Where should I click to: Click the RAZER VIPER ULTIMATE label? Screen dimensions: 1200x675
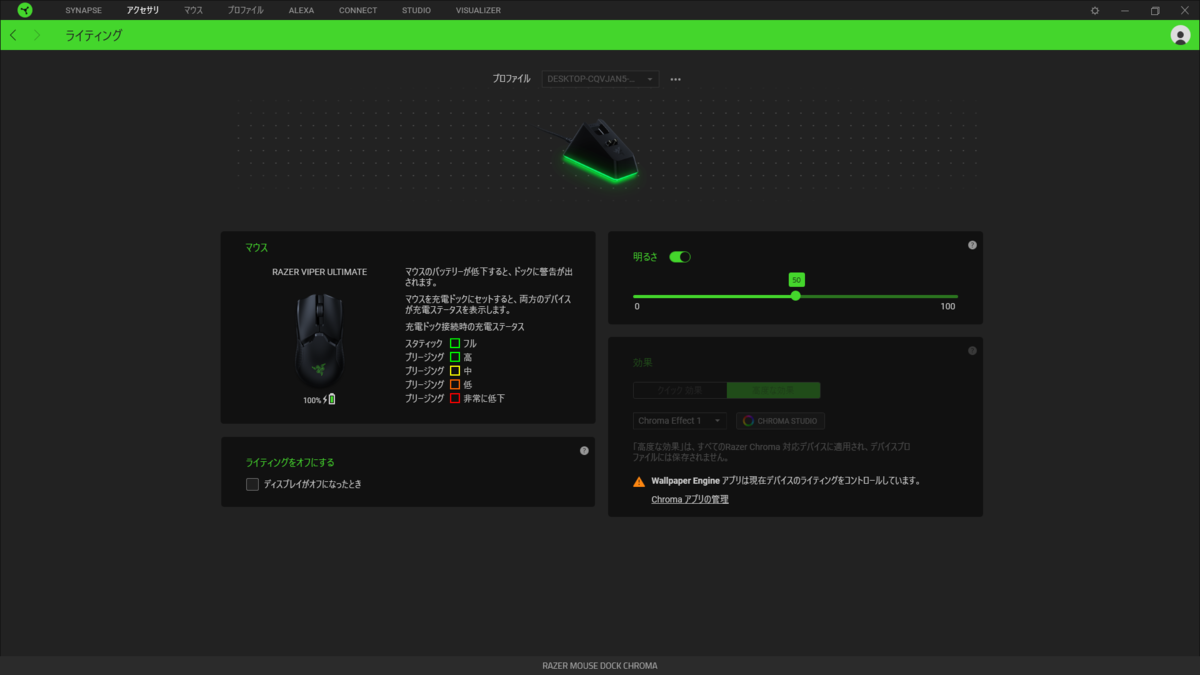[320, 271]
